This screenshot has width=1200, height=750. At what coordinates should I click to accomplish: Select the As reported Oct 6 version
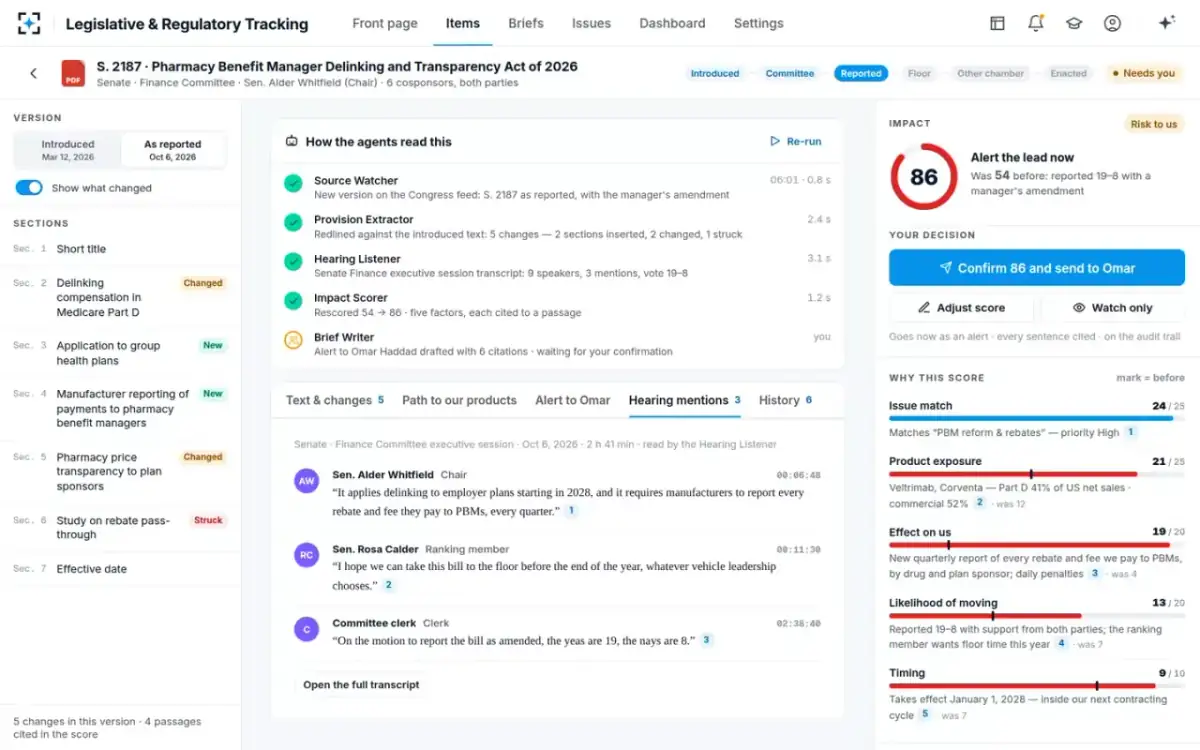tap(173, 150)
